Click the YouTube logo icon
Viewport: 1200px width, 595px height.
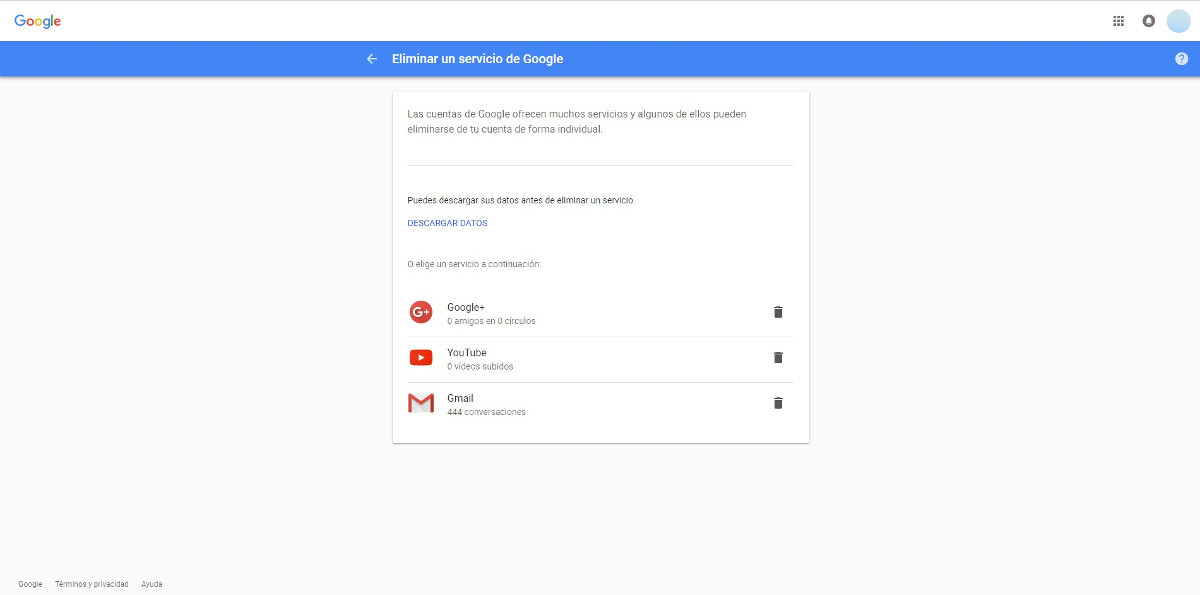(x=421, y=358)
